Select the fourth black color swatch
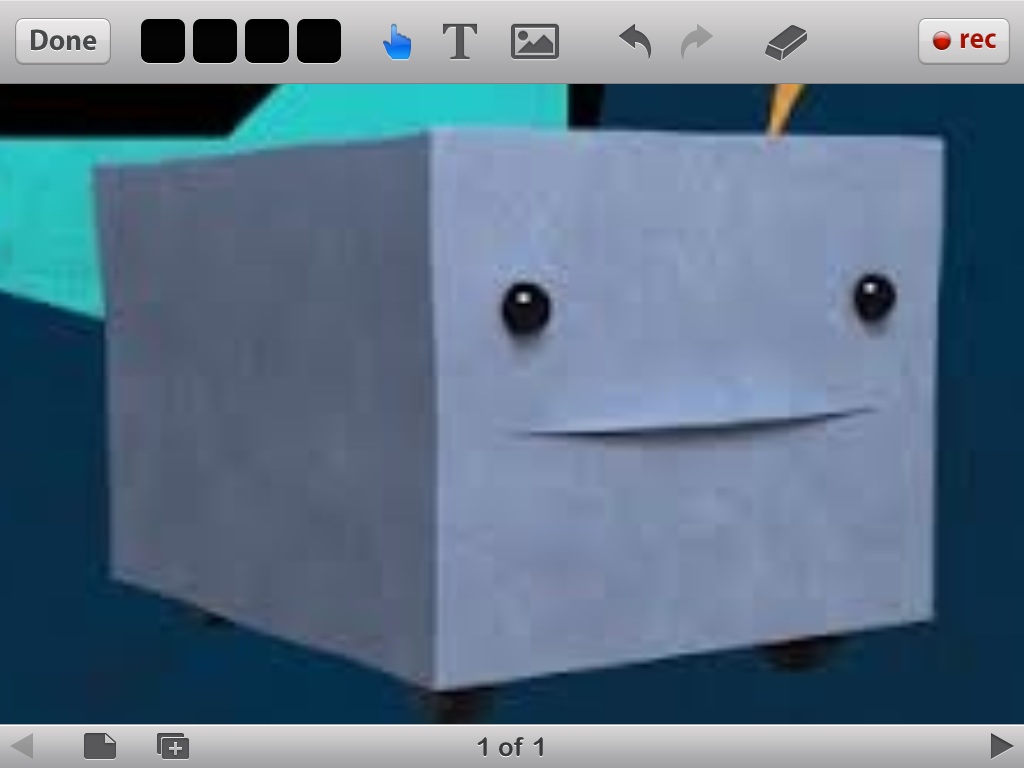This screenshot has width=1024, height=768. click(x=319, y=41)
